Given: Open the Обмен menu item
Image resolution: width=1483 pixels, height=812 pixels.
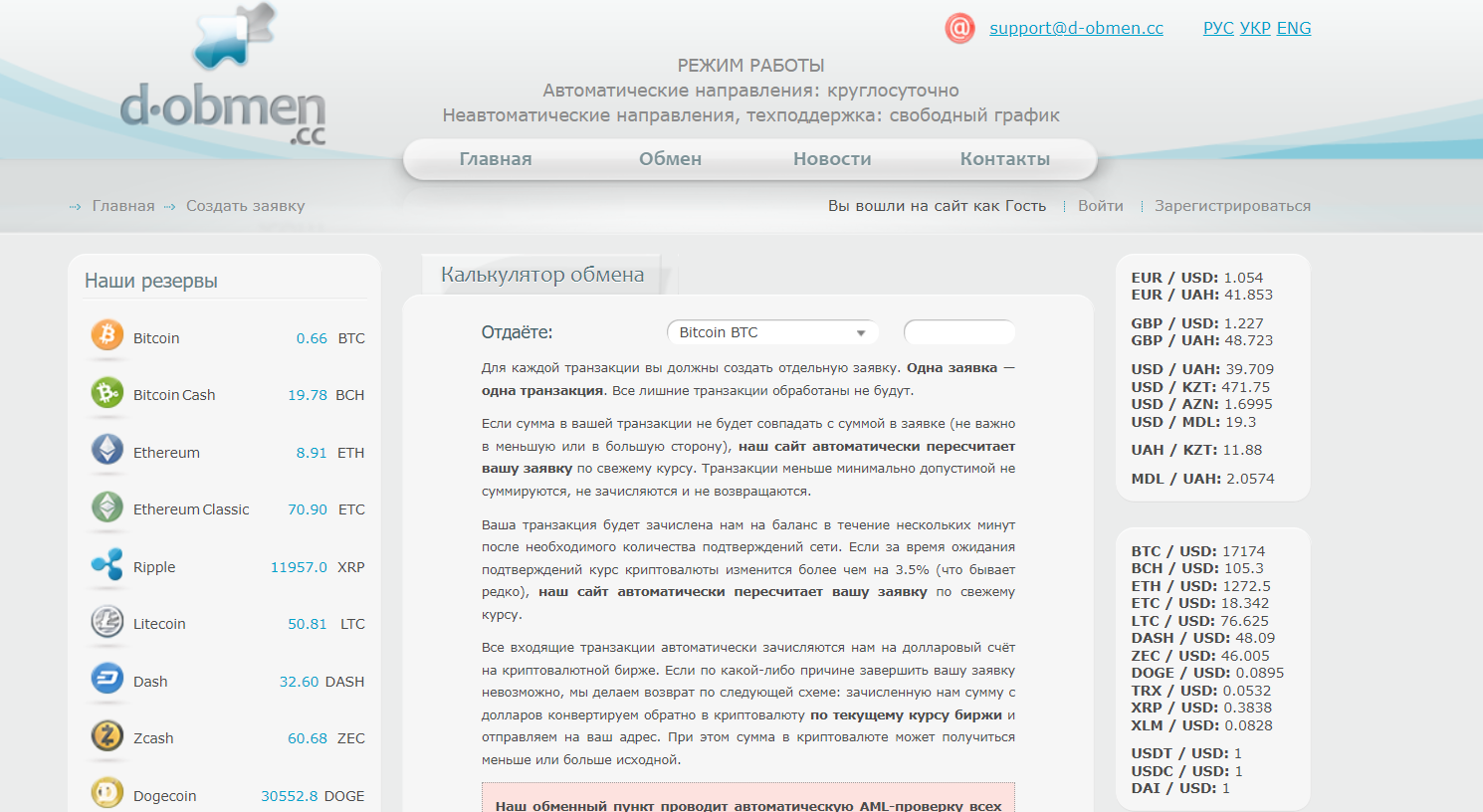Looking at the screenshot, I should pyautogui.click(x=671, y=159).
